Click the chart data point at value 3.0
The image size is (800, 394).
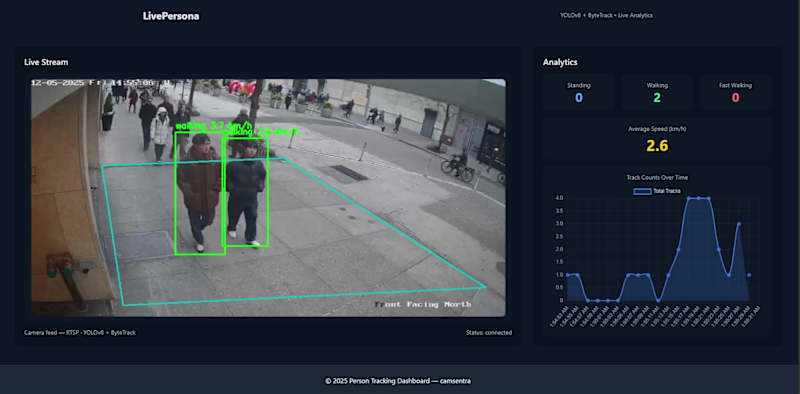point(738,224)
